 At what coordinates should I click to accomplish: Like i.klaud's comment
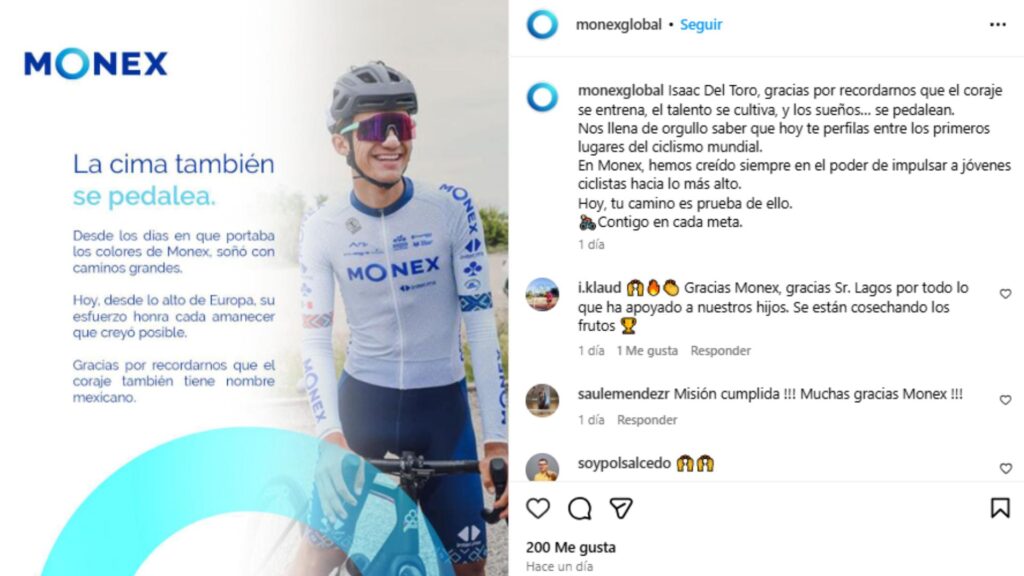coord(1005,294)
